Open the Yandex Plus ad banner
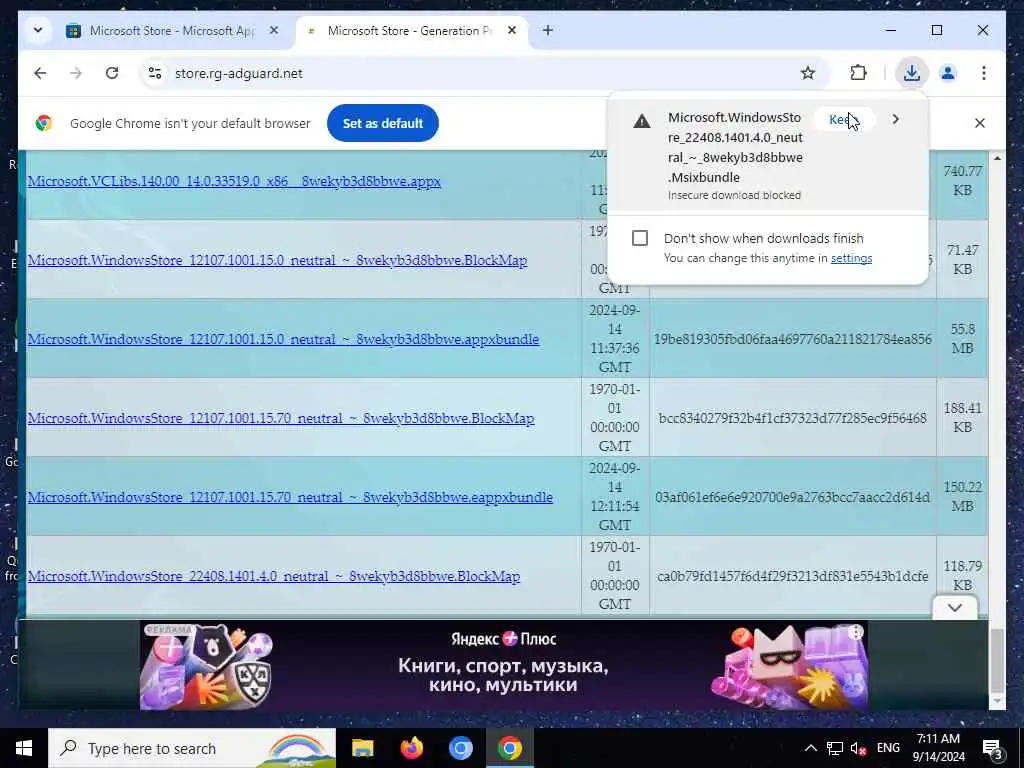 (x=503, y=665)
